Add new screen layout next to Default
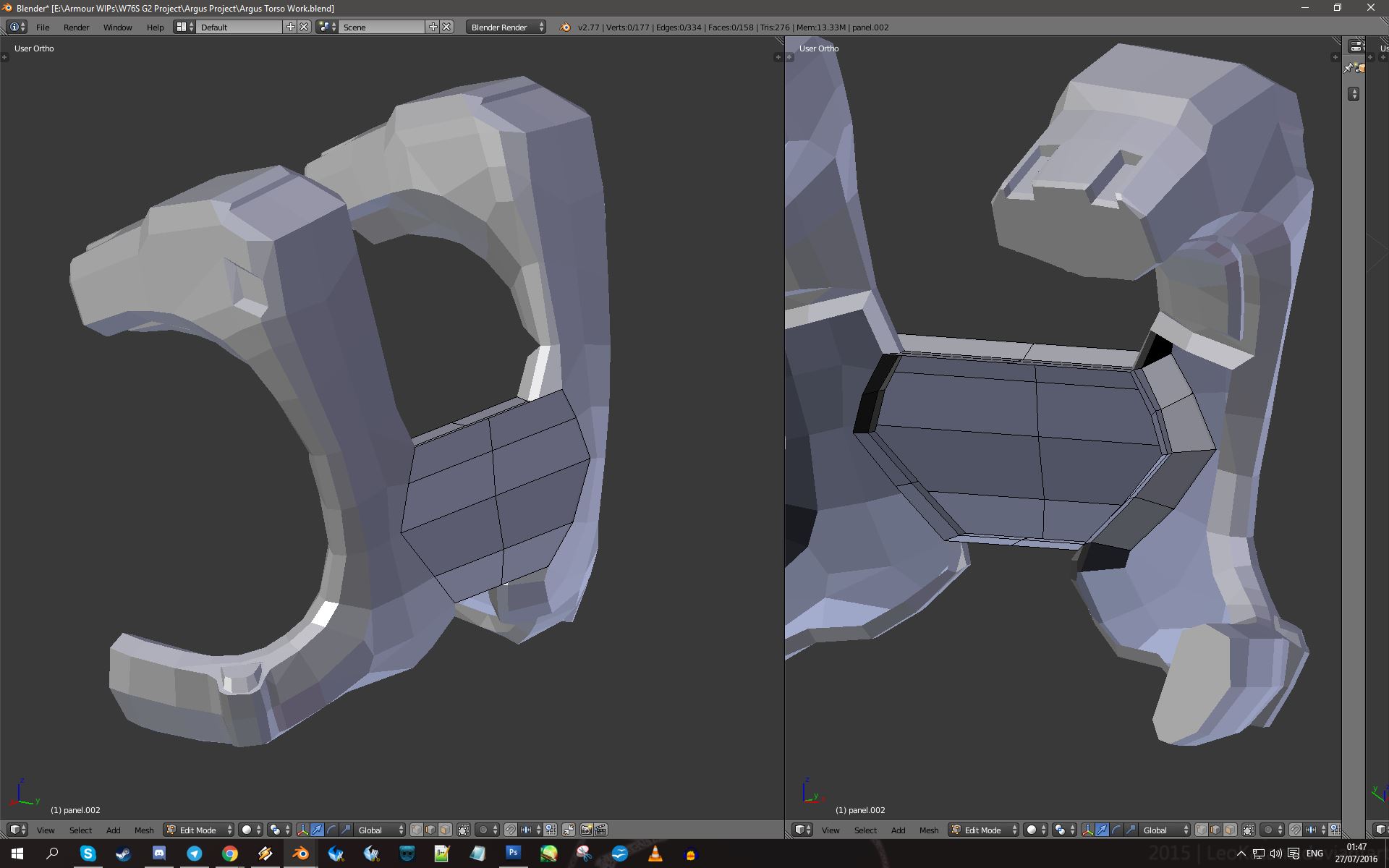The width and height of the screenshot is (1389, 868). pyautogui.click(x=291, y=27)
